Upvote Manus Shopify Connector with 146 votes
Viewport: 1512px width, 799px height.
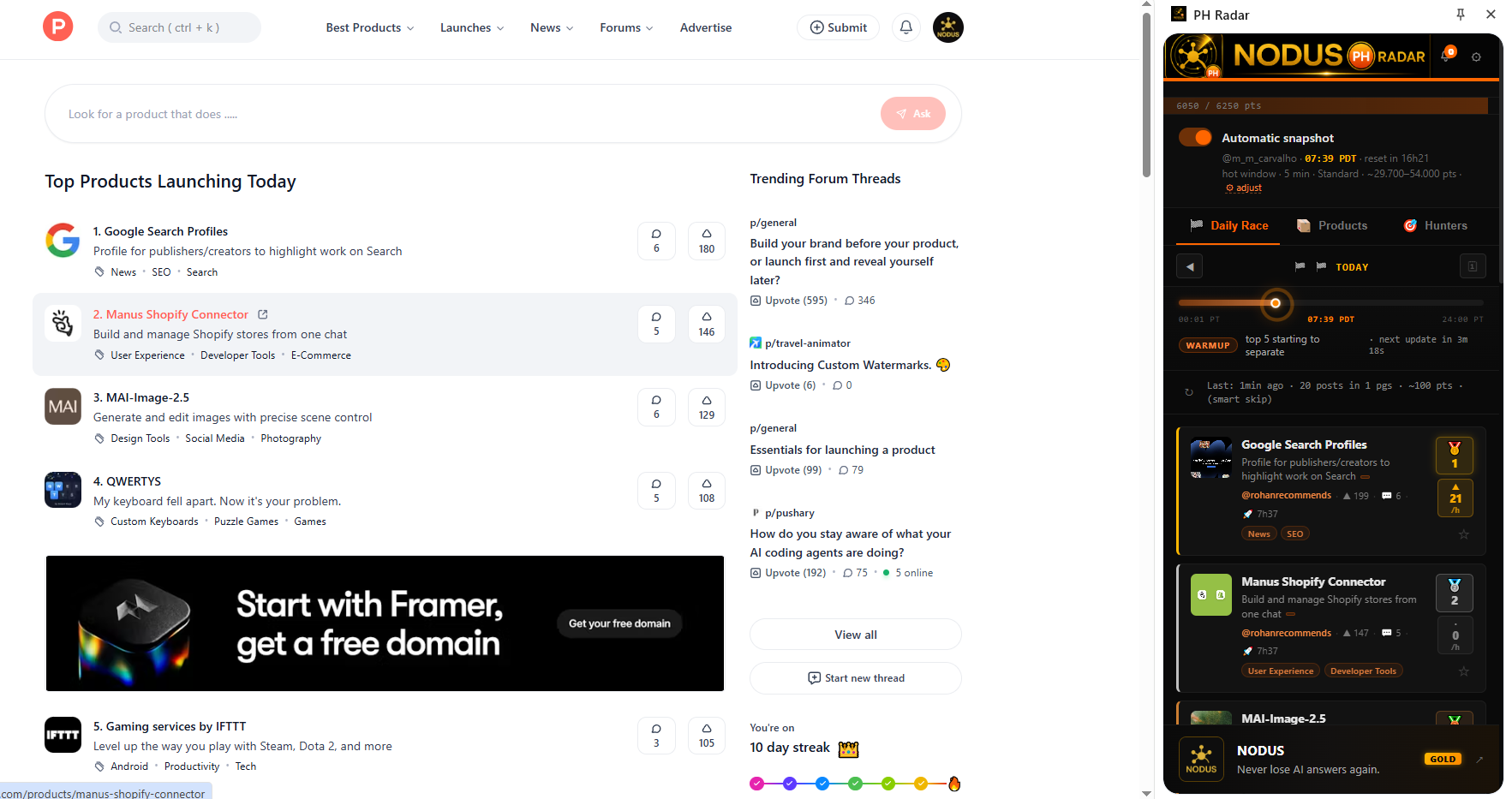(707, 324)
